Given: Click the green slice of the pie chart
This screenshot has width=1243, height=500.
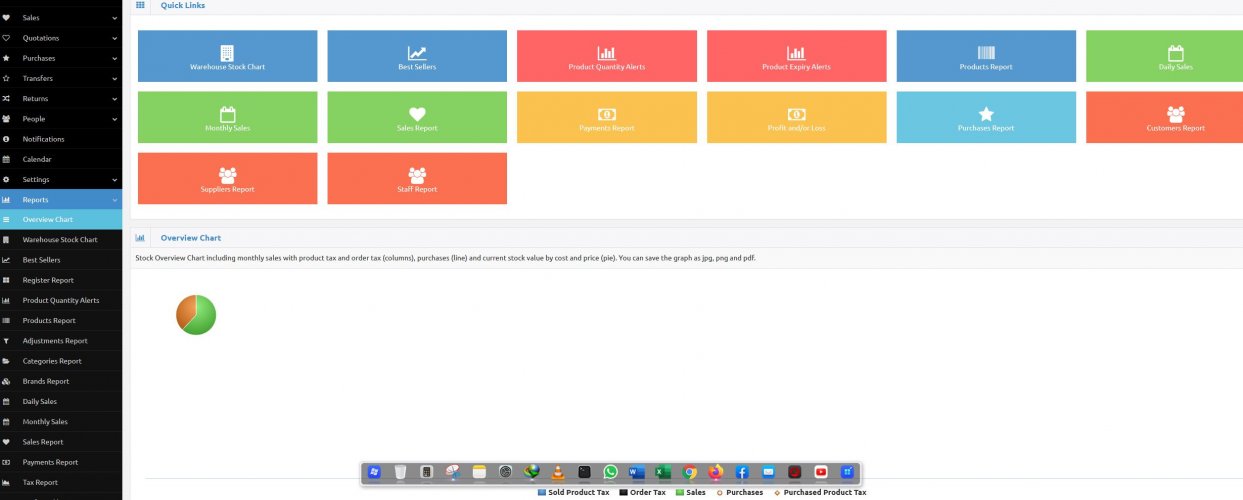Looking at the screenshot, I should click(x=205, y=316).
